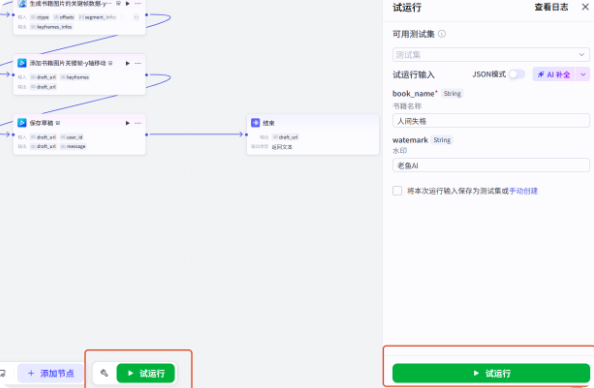Open comment icon on 添加书籍图片关键帧-y轴移动 node

tap(110, 63)
